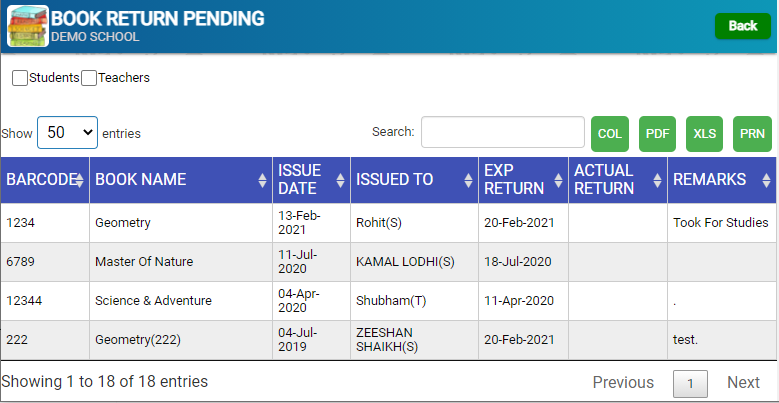The width and height of the screenshot is (779, 403).
Task: Sort by the ACTUAL RETURN column arrows
Action: click(x=657, y=180)
